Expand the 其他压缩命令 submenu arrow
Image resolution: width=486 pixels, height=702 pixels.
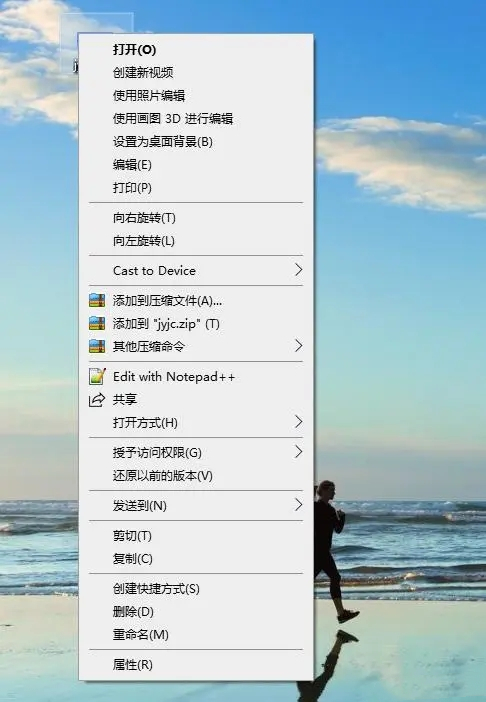[x=298, y=346]
